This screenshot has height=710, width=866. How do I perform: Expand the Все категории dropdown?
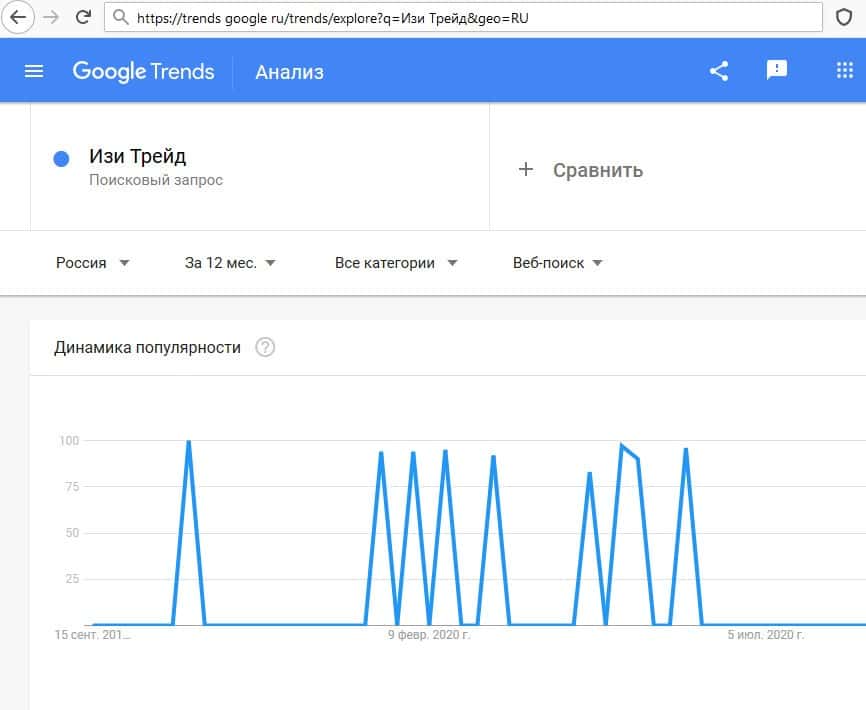point(396,263)
